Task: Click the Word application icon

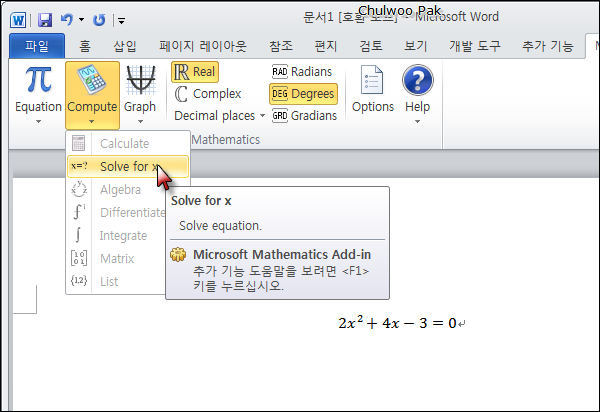Action: click(x=18, y=20)
